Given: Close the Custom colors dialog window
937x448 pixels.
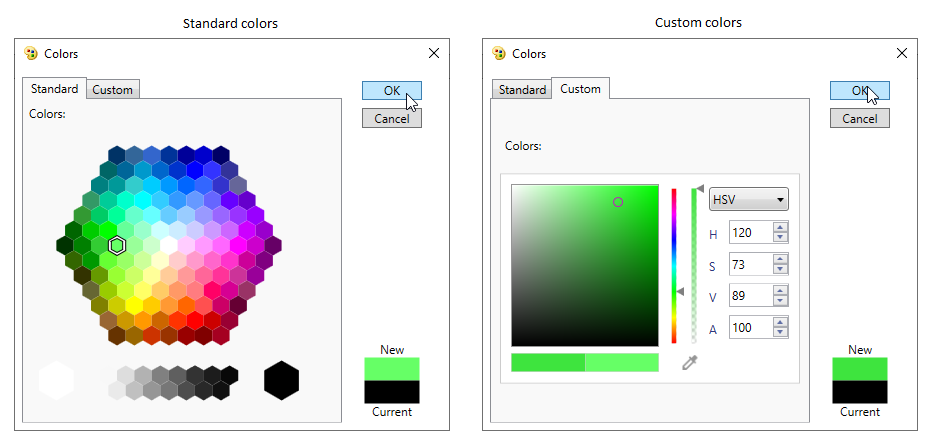Looking at the screenshot, I should coord(902,53).
